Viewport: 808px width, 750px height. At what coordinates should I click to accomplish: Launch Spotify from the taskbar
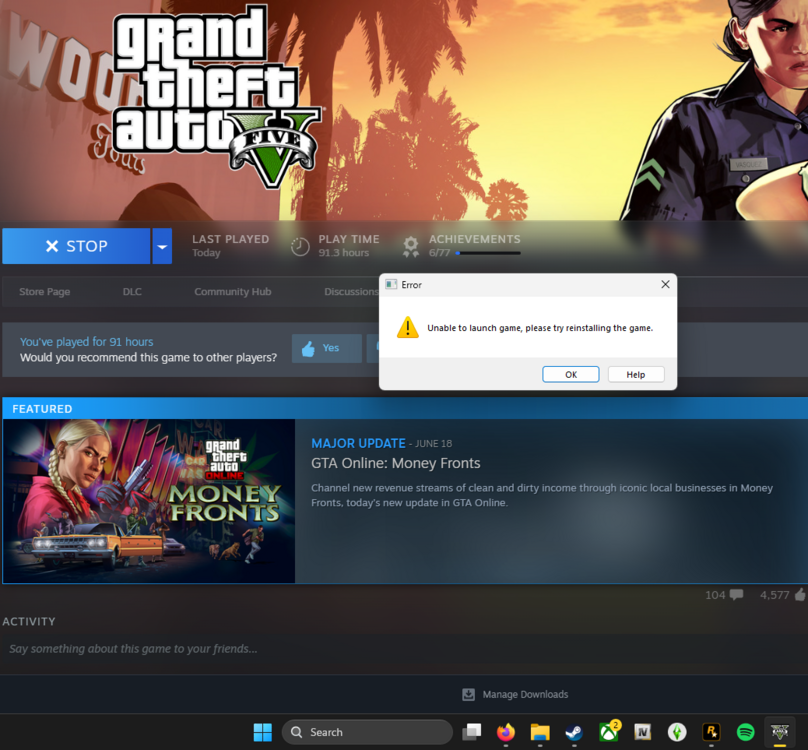(744, 731)
